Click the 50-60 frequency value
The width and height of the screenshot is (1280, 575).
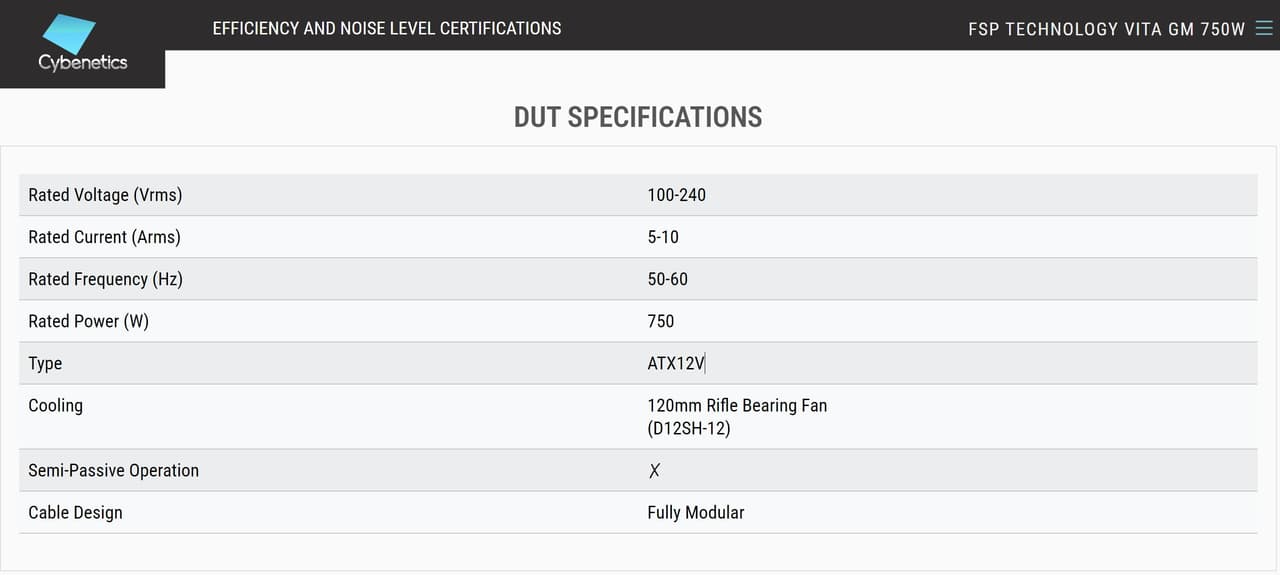667,279
